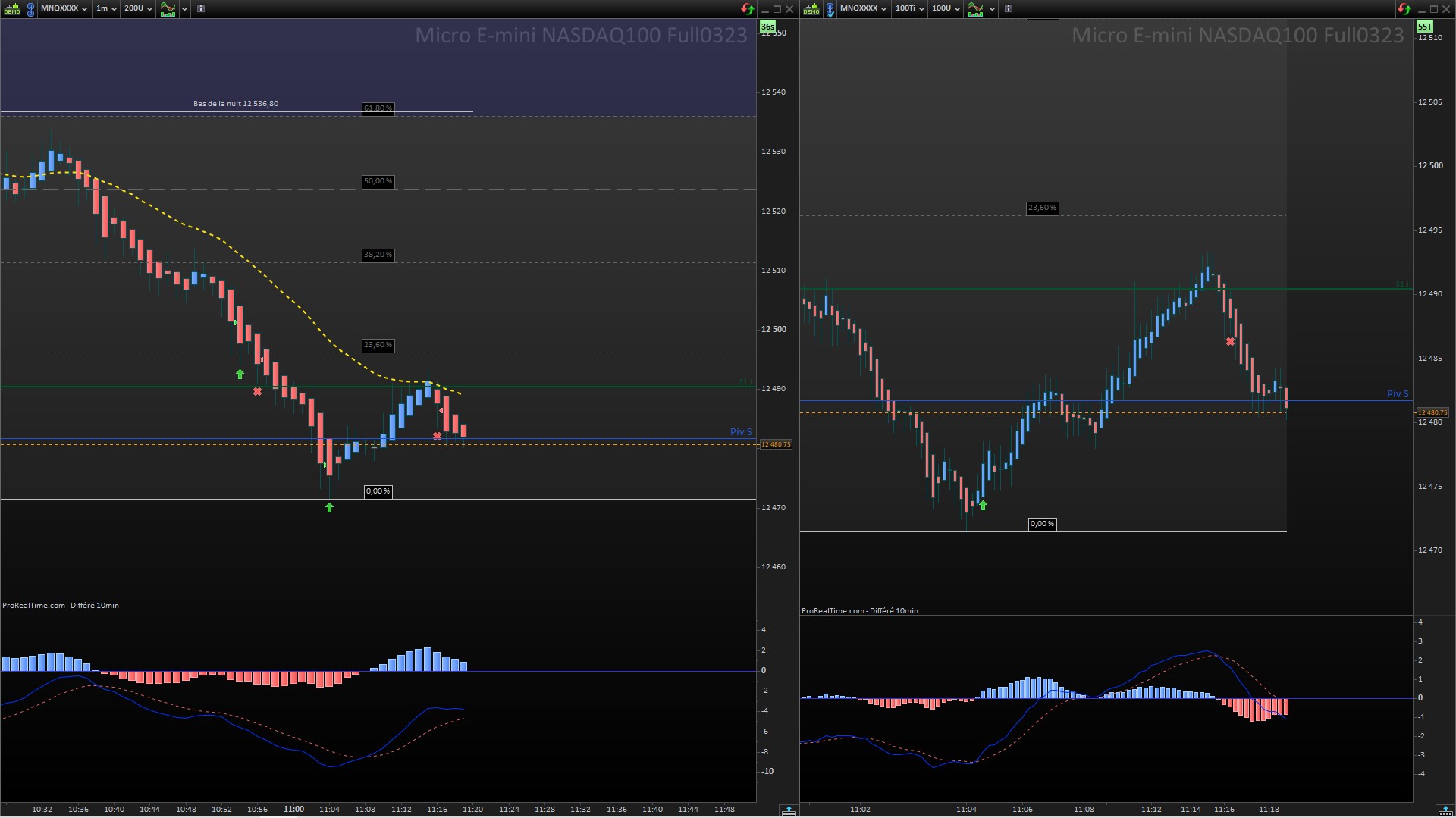1456x818 pixels.
Task: Click the 61,80 % Fibonacci level label
Action: (x=378, y=108)
